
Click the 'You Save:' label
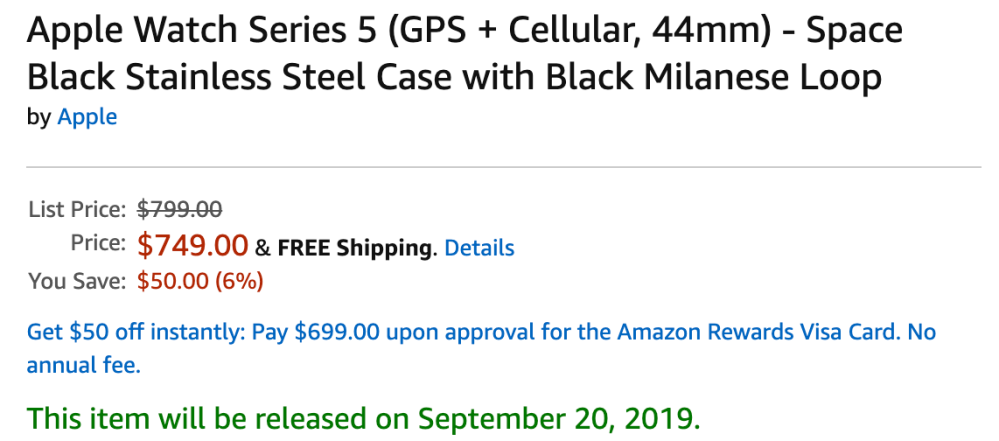point(77,281)
